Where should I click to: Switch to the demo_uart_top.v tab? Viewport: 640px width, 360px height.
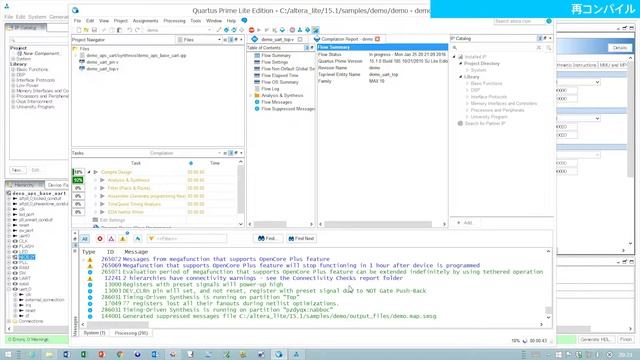(277, 40)
